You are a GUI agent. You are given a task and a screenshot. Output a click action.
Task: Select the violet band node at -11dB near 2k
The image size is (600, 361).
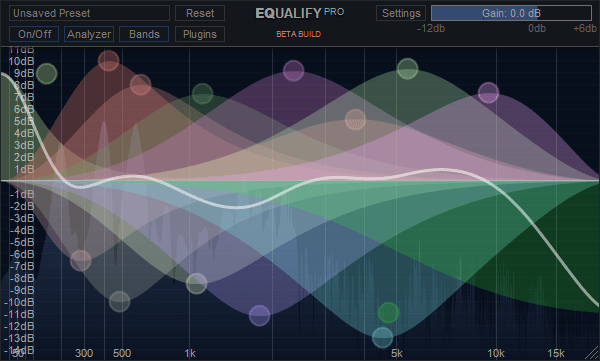pyautogui.click(x=259, y=316)
